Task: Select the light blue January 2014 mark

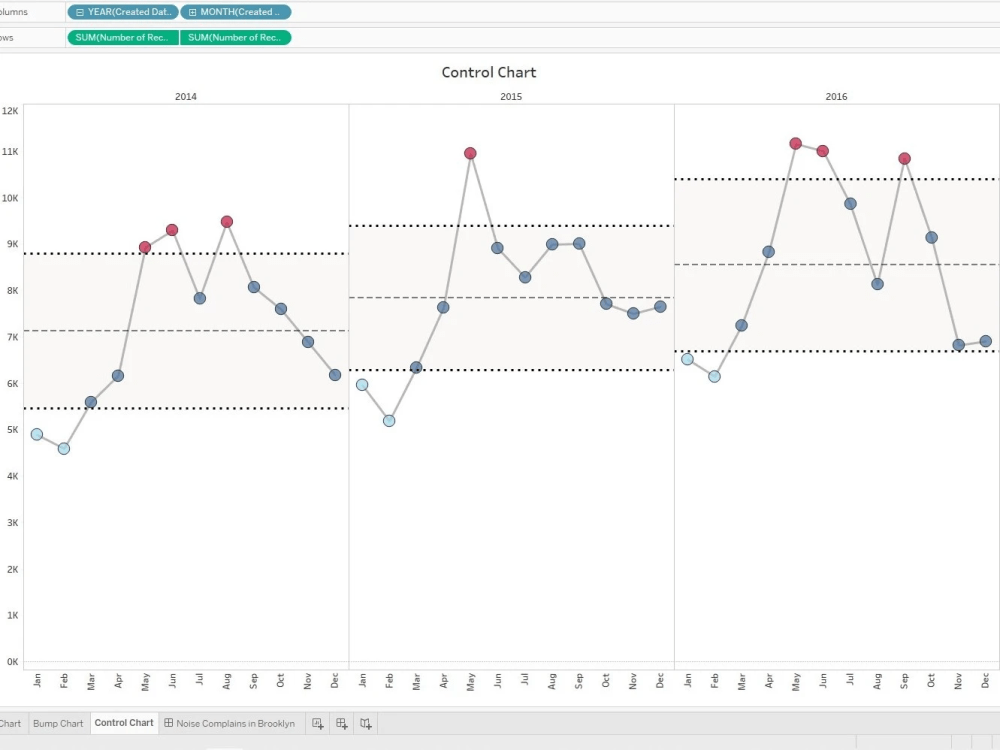Action: 37,434
